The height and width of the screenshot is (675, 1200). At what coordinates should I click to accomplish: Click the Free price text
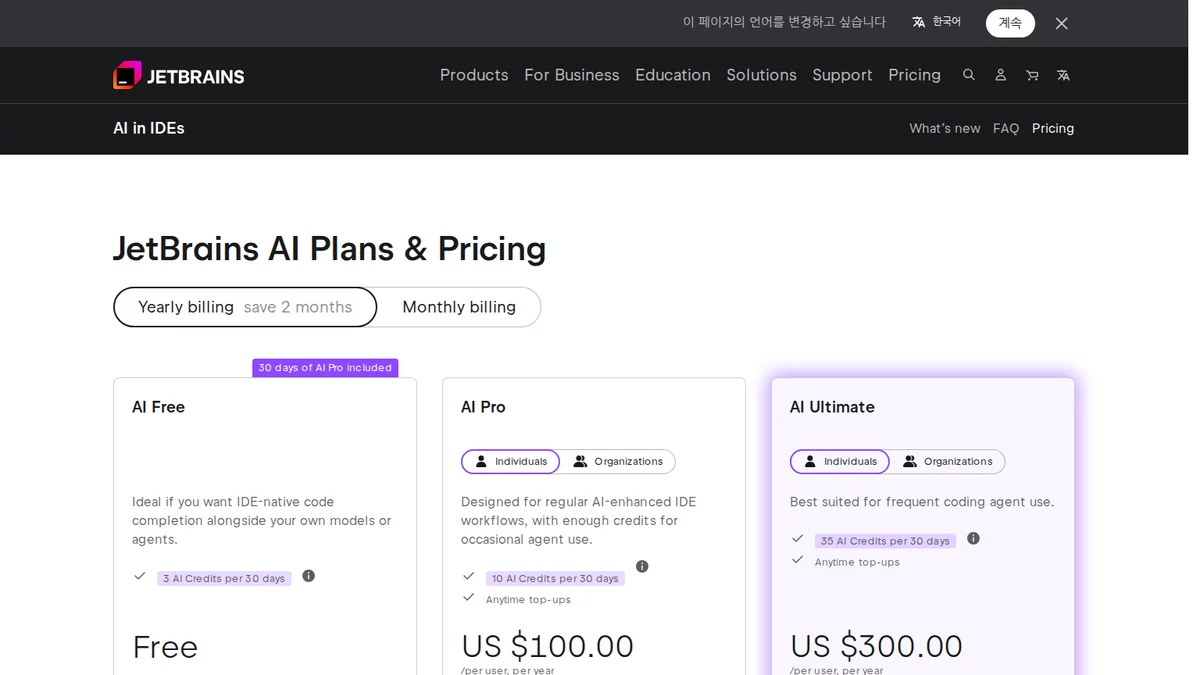point(165,647)
